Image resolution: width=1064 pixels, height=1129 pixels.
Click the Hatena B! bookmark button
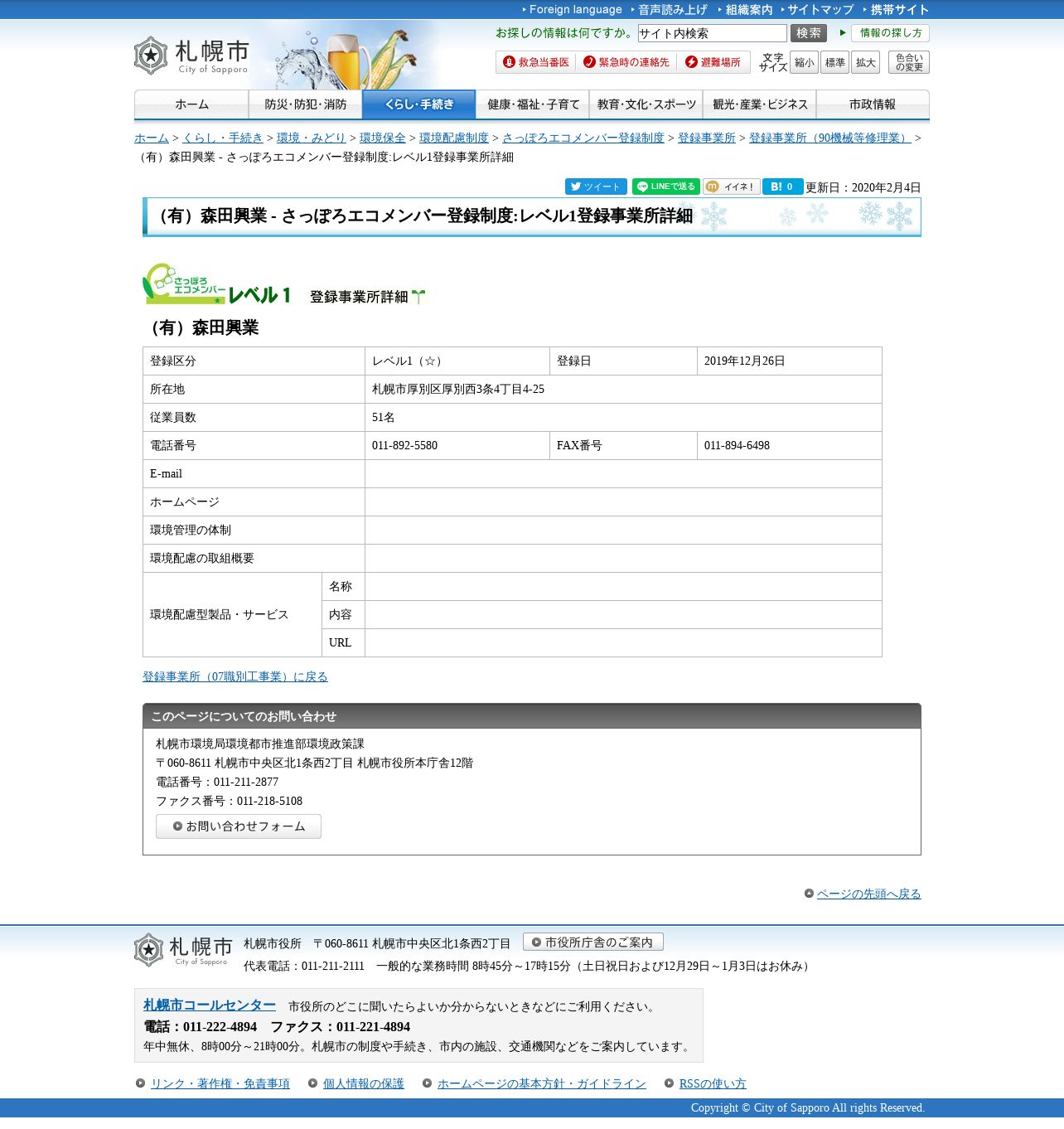(782, 187)
